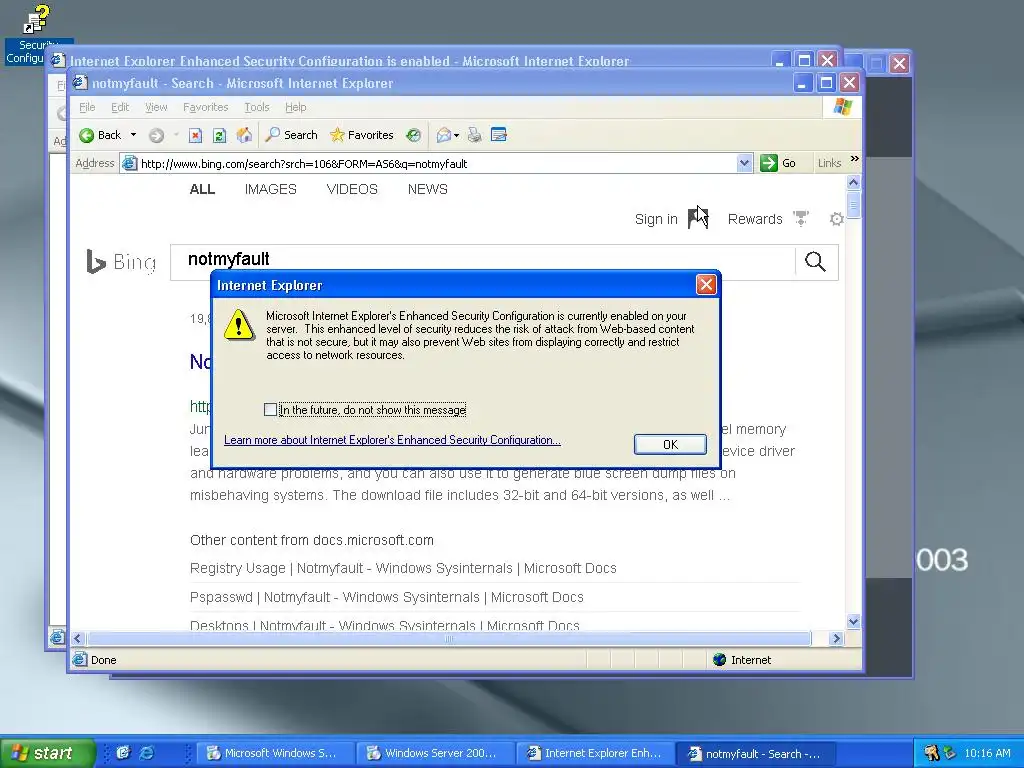This screenshot has height=768, width=1024.
Task: Click the Stop loading icon
Action: [195, 135]
